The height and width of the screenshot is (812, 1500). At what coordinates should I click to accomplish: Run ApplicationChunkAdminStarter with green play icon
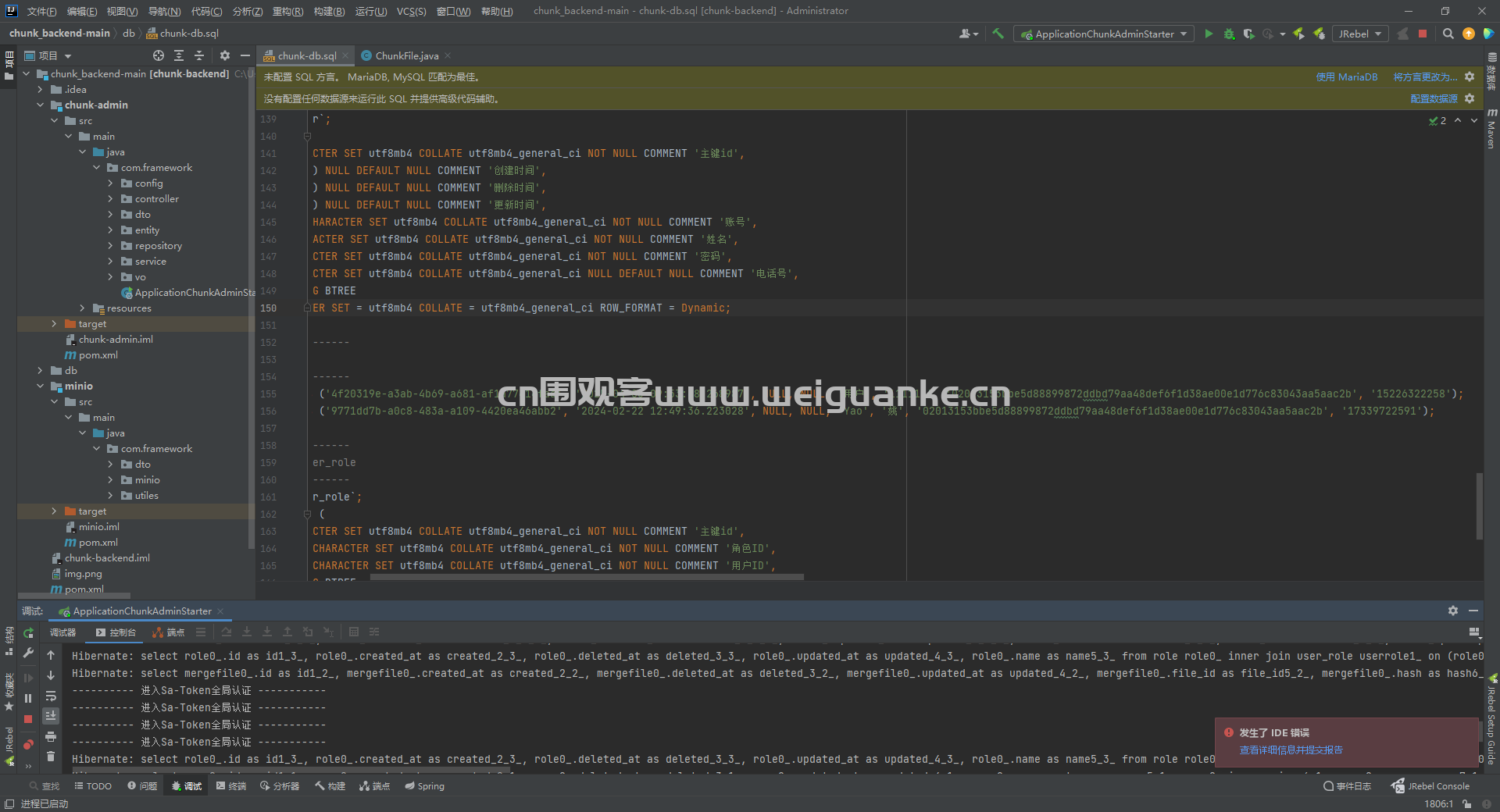[x=1209, y=34]
